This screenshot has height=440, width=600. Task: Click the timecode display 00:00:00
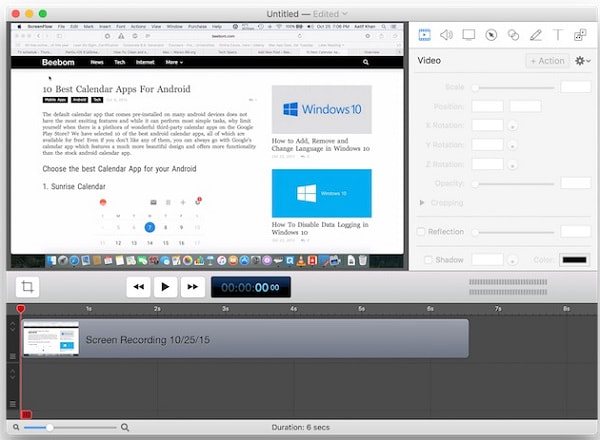click(x=251, y=287)
